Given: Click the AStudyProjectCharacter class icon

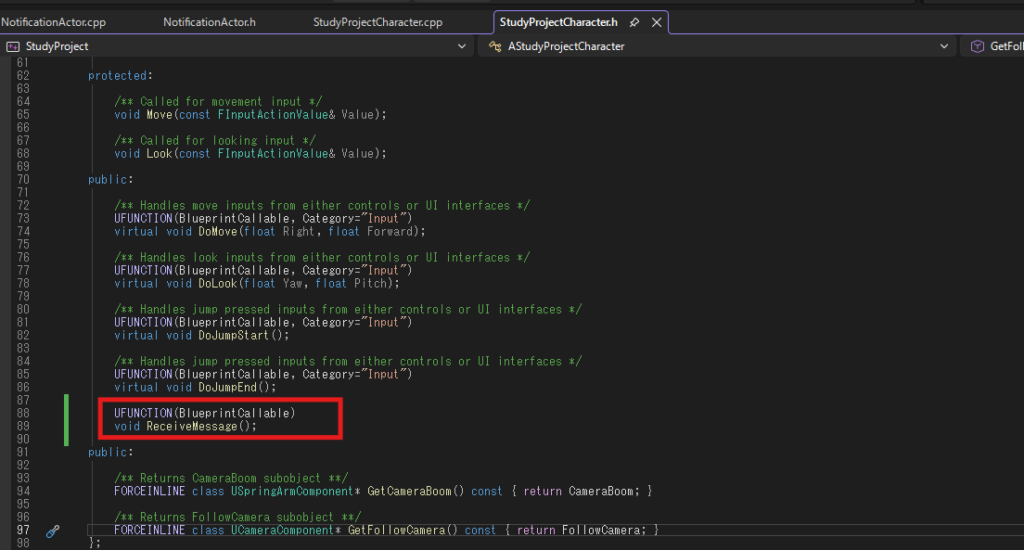Looking at the screenshot, I should 495,46.
